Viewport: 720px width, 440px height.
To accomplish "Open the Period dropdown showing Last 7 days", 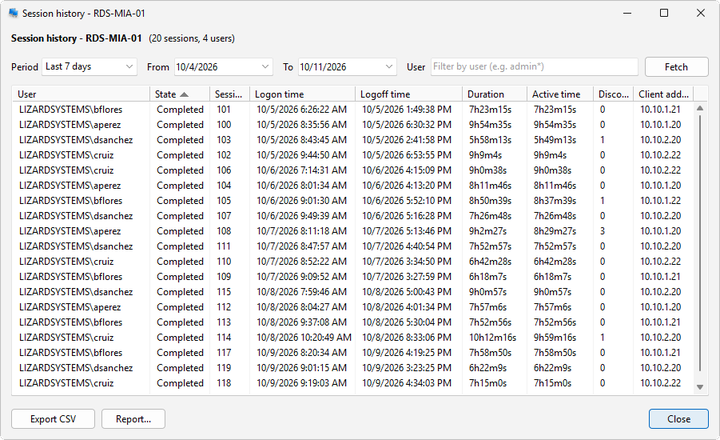I will click(90, 67).
